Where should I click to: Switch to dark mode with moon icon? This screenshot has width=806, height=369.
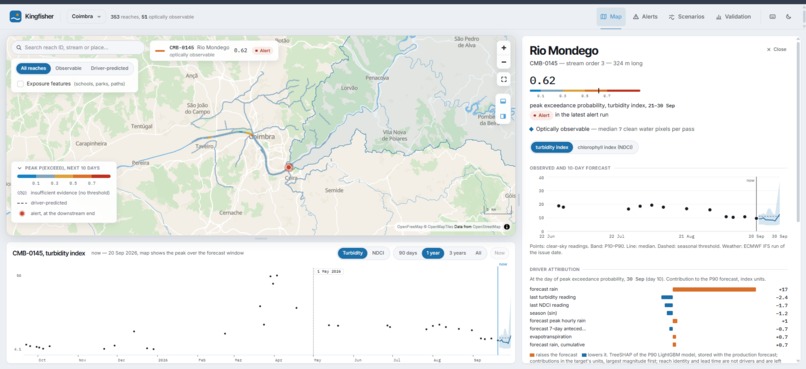(x=789, y=16)
